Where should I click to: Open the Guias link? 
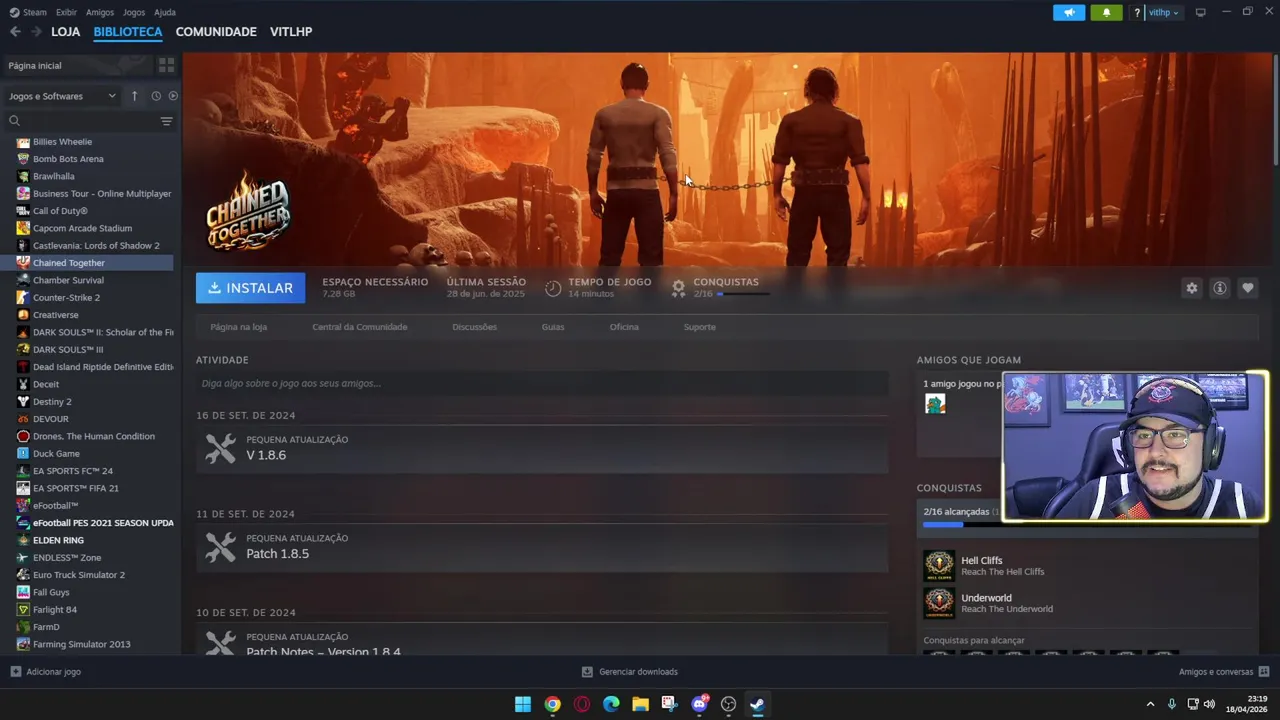click(x=553, y=327)
